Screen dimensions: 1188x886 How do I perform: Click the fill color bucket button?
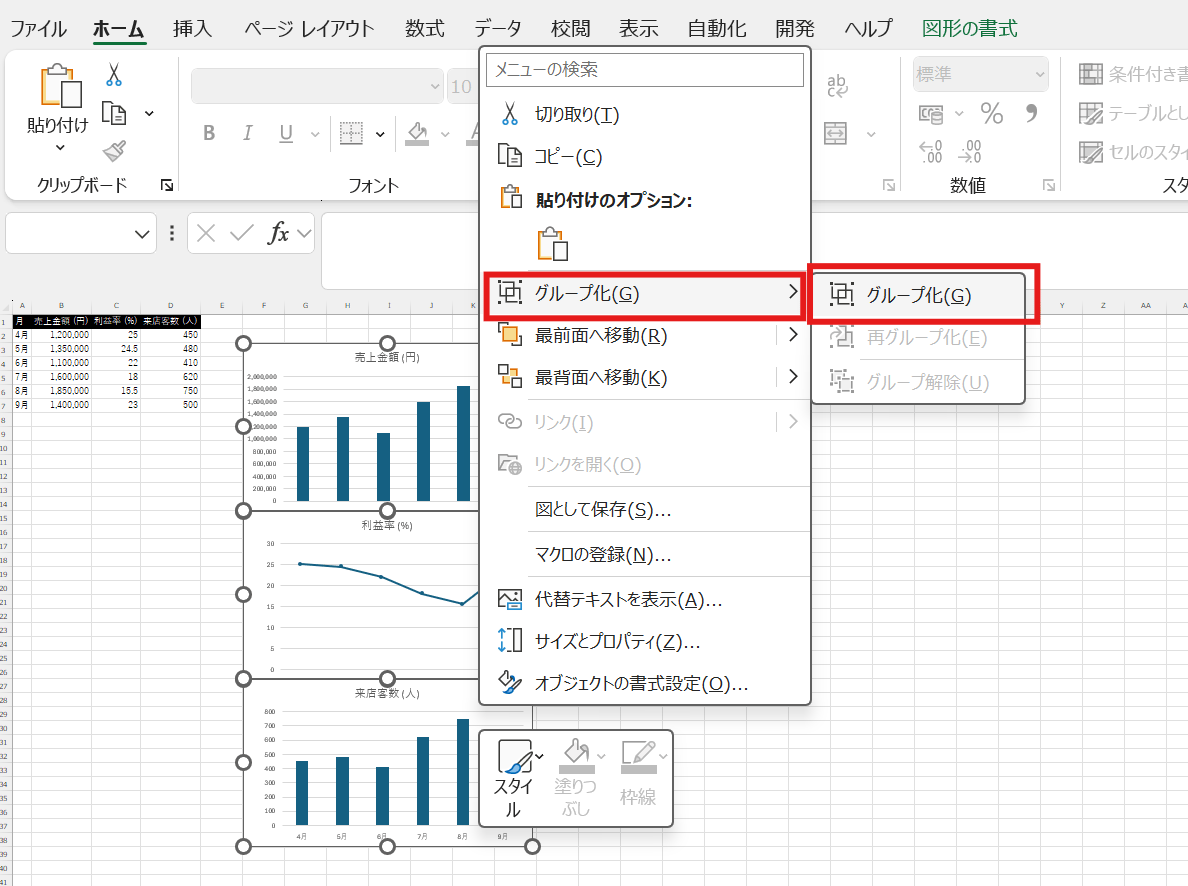pos(418,134)
